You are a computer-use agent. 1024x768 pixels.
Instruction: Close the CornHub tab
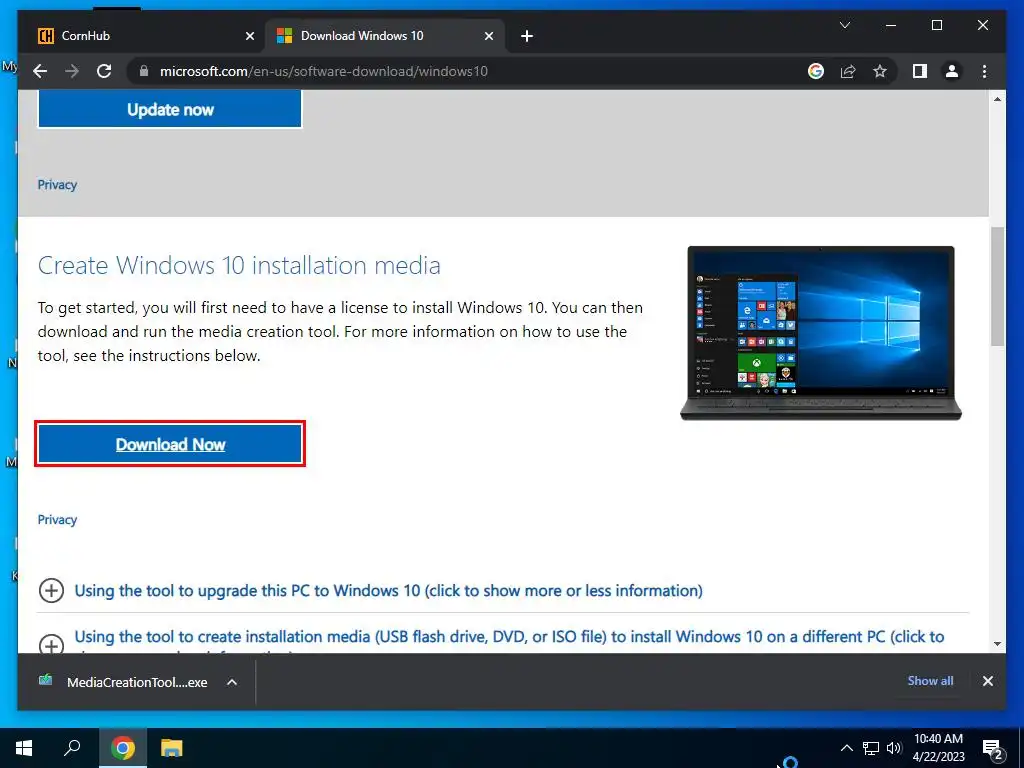[x=249, y=36]
